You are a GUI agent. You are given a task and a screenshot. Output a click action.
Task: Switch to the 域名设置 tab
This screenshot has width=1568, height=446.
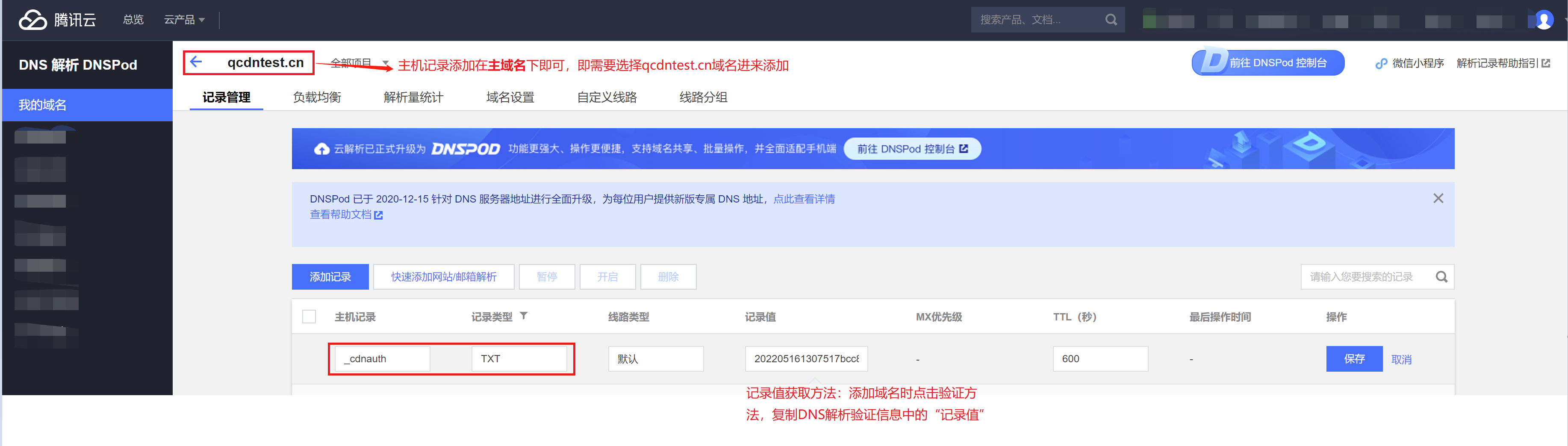tap(510, 97)
